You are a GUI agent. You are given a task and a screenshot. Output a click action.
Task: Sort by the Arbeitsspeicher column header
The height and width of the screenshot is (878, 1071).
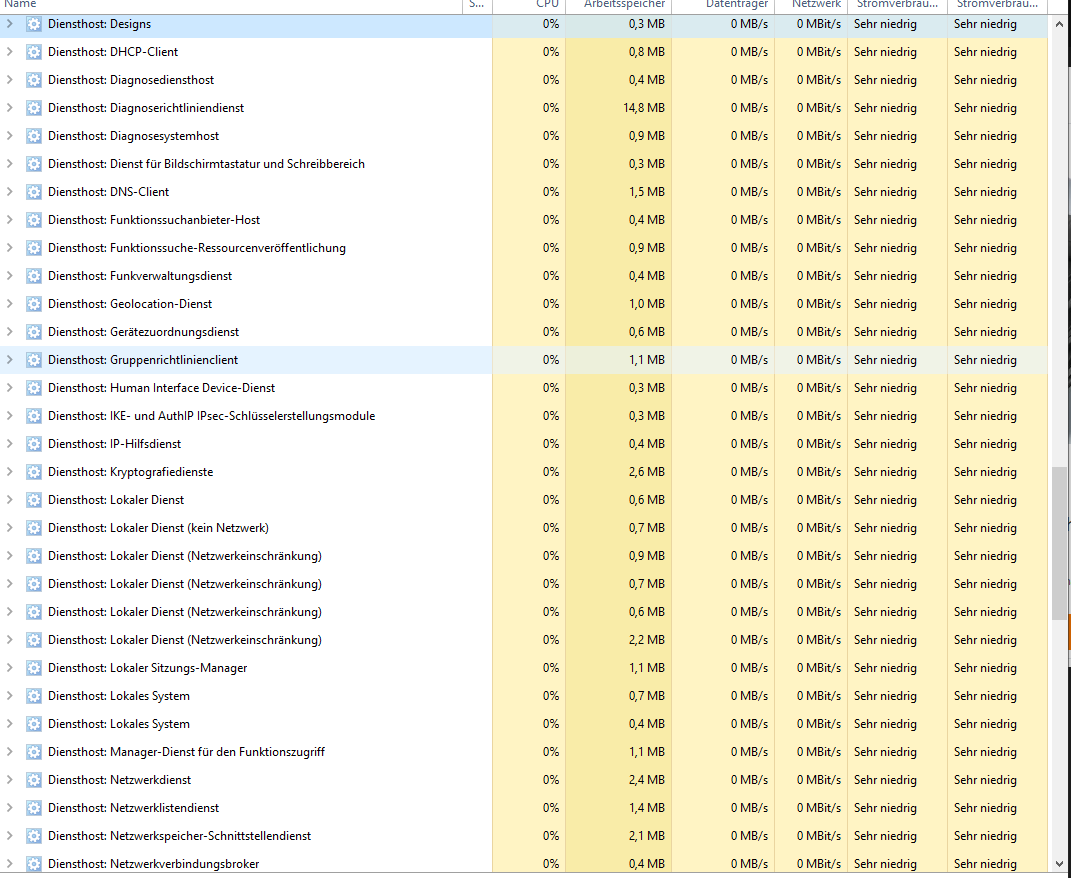tap(619, 5)
